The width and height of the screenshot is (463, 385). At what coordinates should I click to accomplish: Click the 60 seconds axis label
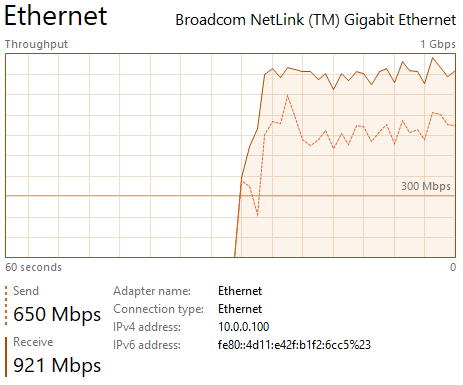pyautogui.click(x=33, y=267)
